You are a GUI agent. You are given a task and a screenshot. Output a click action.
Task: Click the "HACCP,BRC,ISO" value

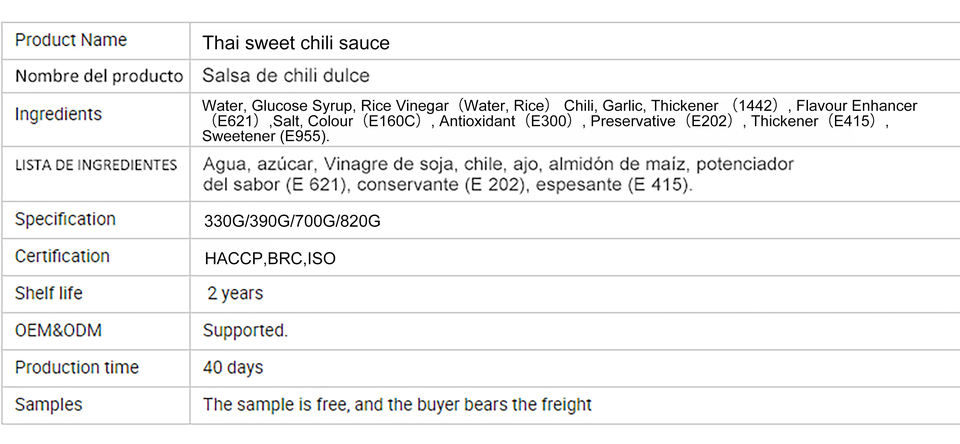coord(270,259)
